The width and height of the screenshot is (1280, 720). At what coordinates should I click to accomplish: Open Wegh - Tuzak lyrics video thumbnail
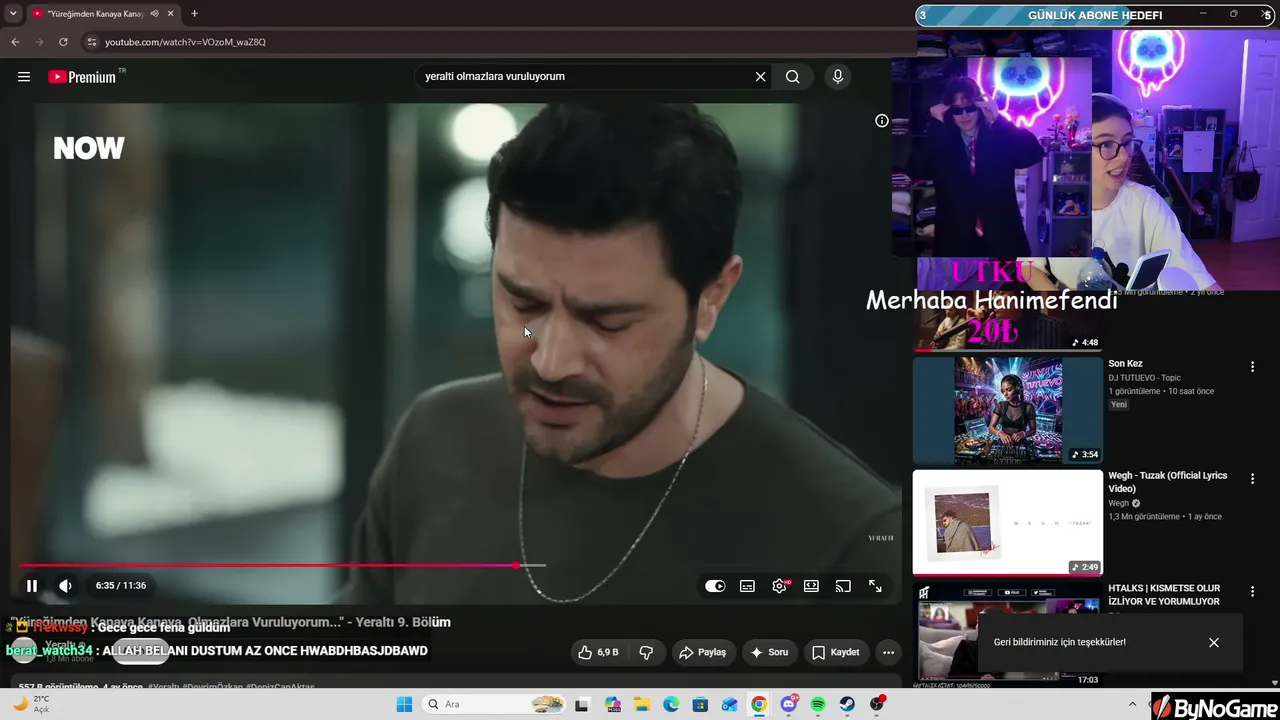coord(1008,523)
